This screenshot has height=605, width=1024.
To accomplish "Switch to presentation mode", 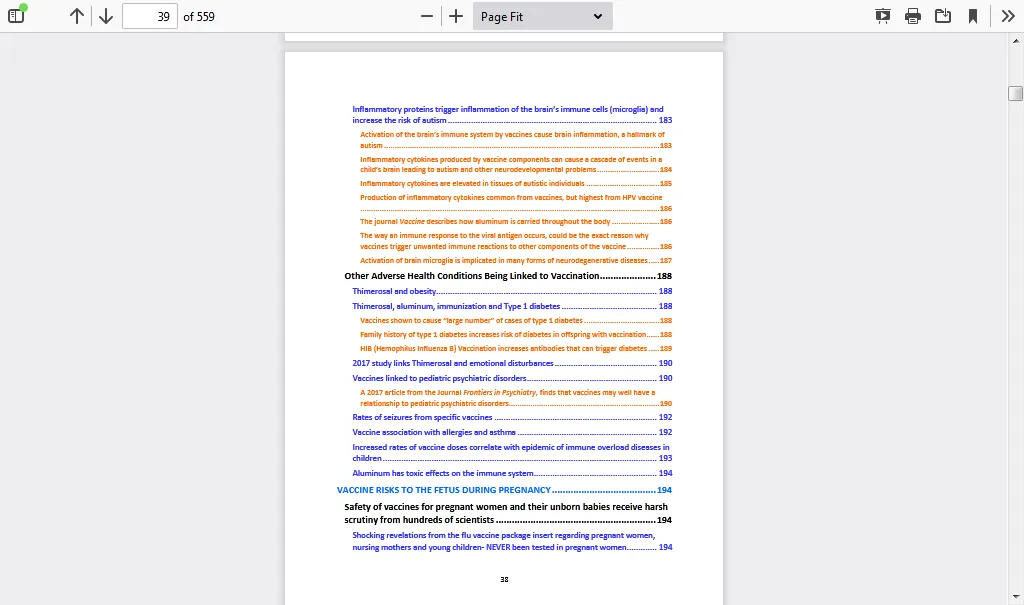I will (x=882, y=16).
